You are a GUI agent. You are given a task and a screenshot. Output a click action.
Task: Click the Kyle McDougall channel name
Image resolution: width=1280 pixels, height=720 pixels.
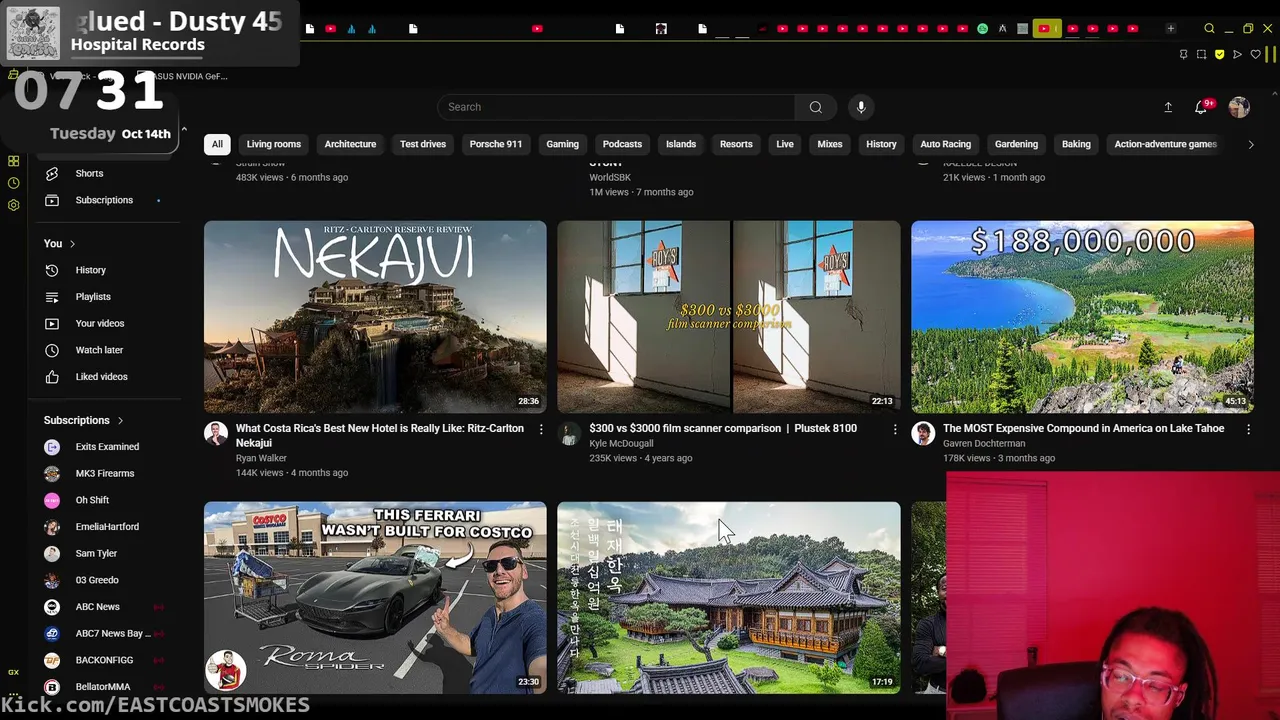tap(621, 444)
